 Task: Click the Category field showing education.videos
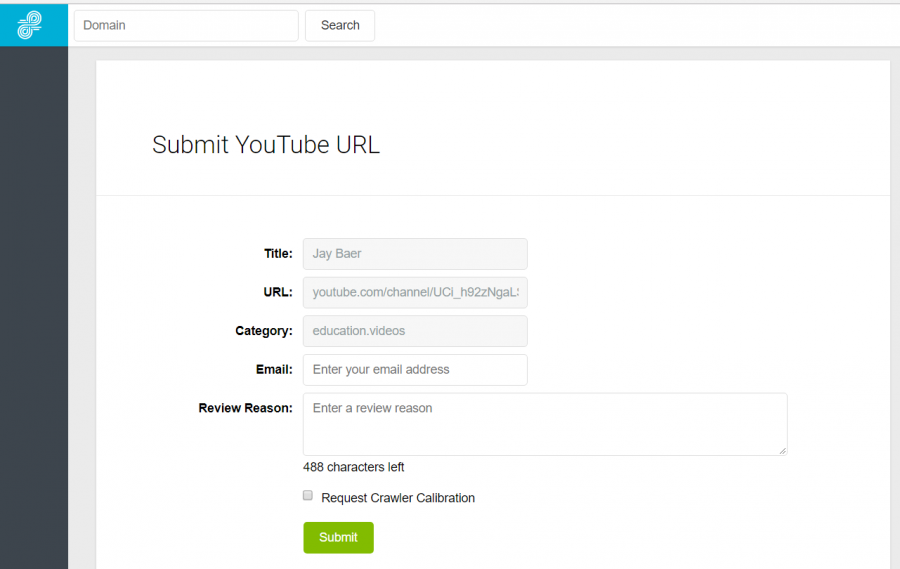click(x=415, y=331)
